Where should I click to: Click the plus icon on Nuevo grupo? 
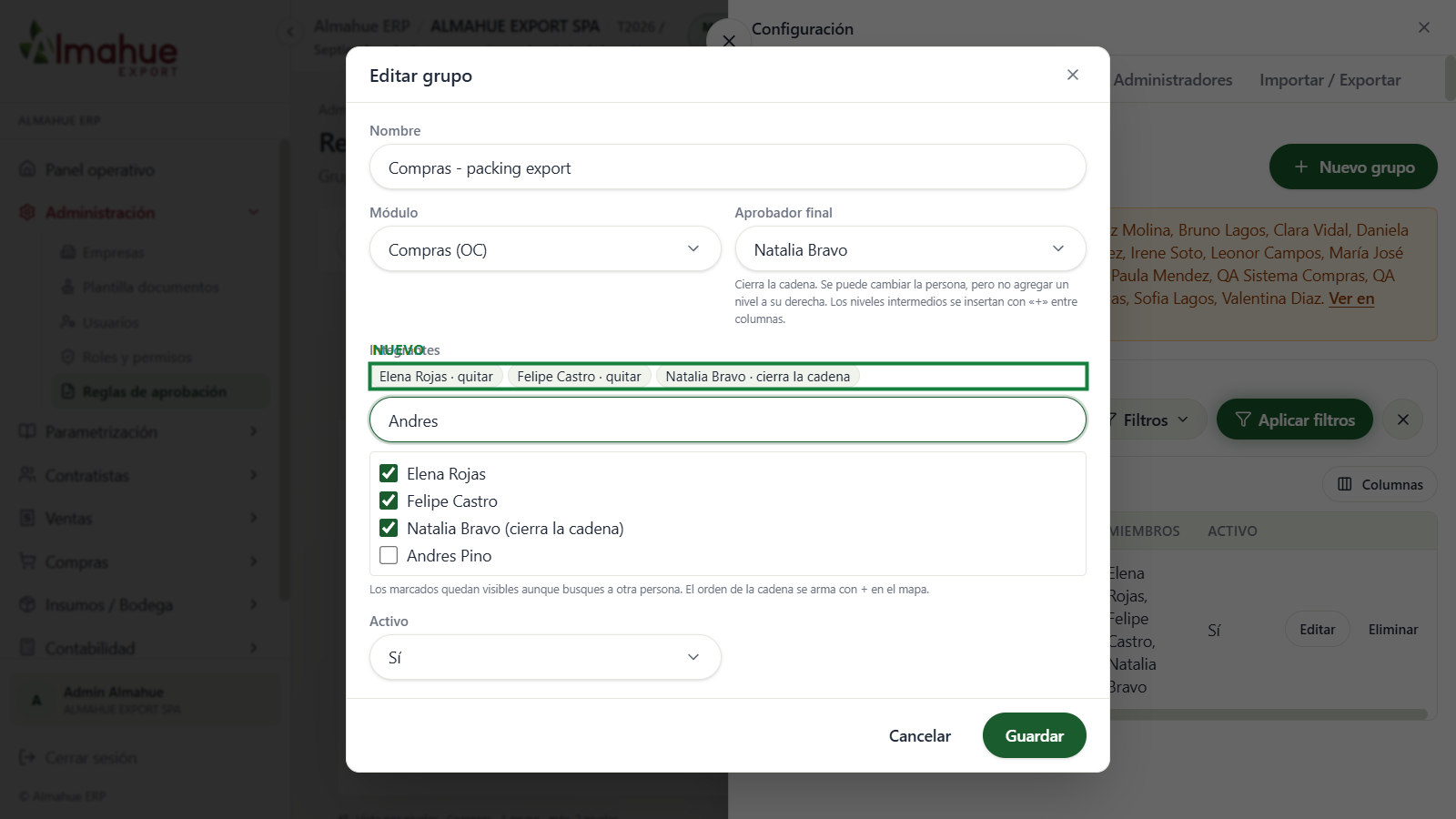coord(1301,167)
